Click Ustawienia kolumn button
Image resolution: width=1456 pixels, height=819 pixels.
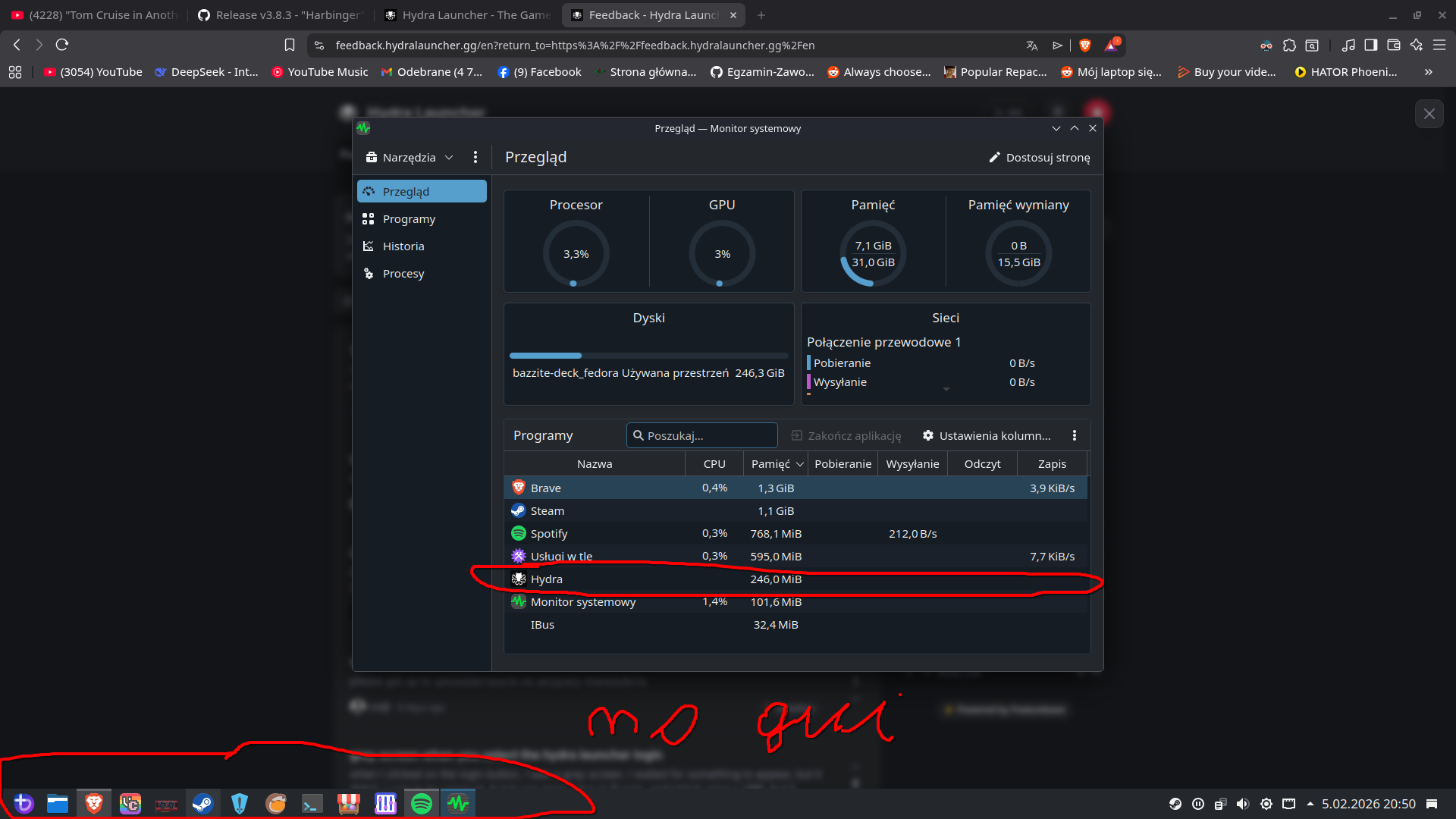click(x=987, y=435)
